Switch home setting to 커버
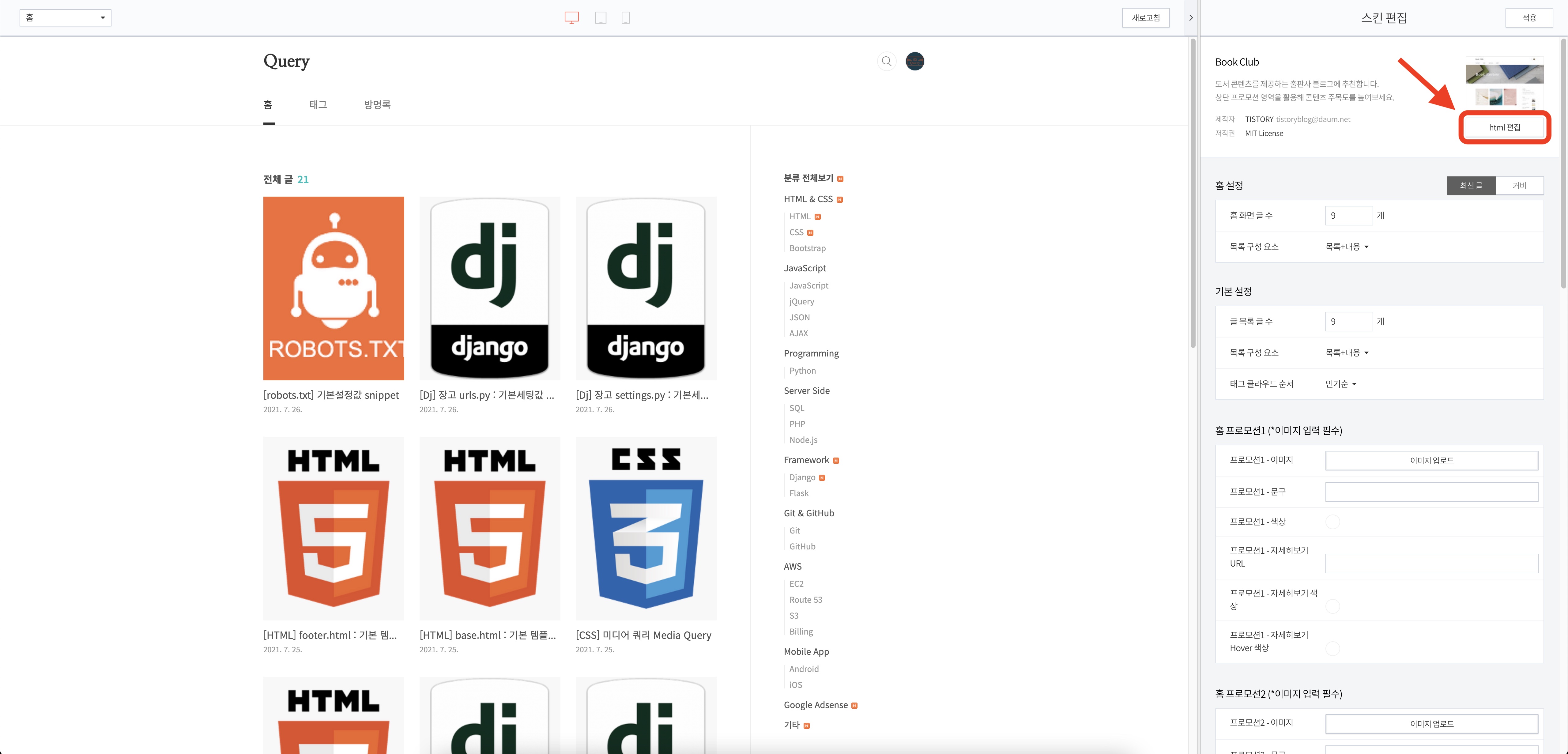Viewport: 1568px width, 754px height. click(x=1519, y=186)
